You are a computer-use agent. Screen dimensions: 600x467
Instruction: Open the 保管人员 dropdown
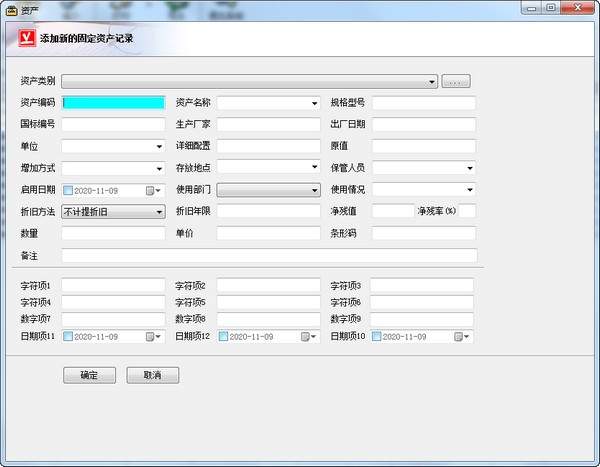point(470,168)
